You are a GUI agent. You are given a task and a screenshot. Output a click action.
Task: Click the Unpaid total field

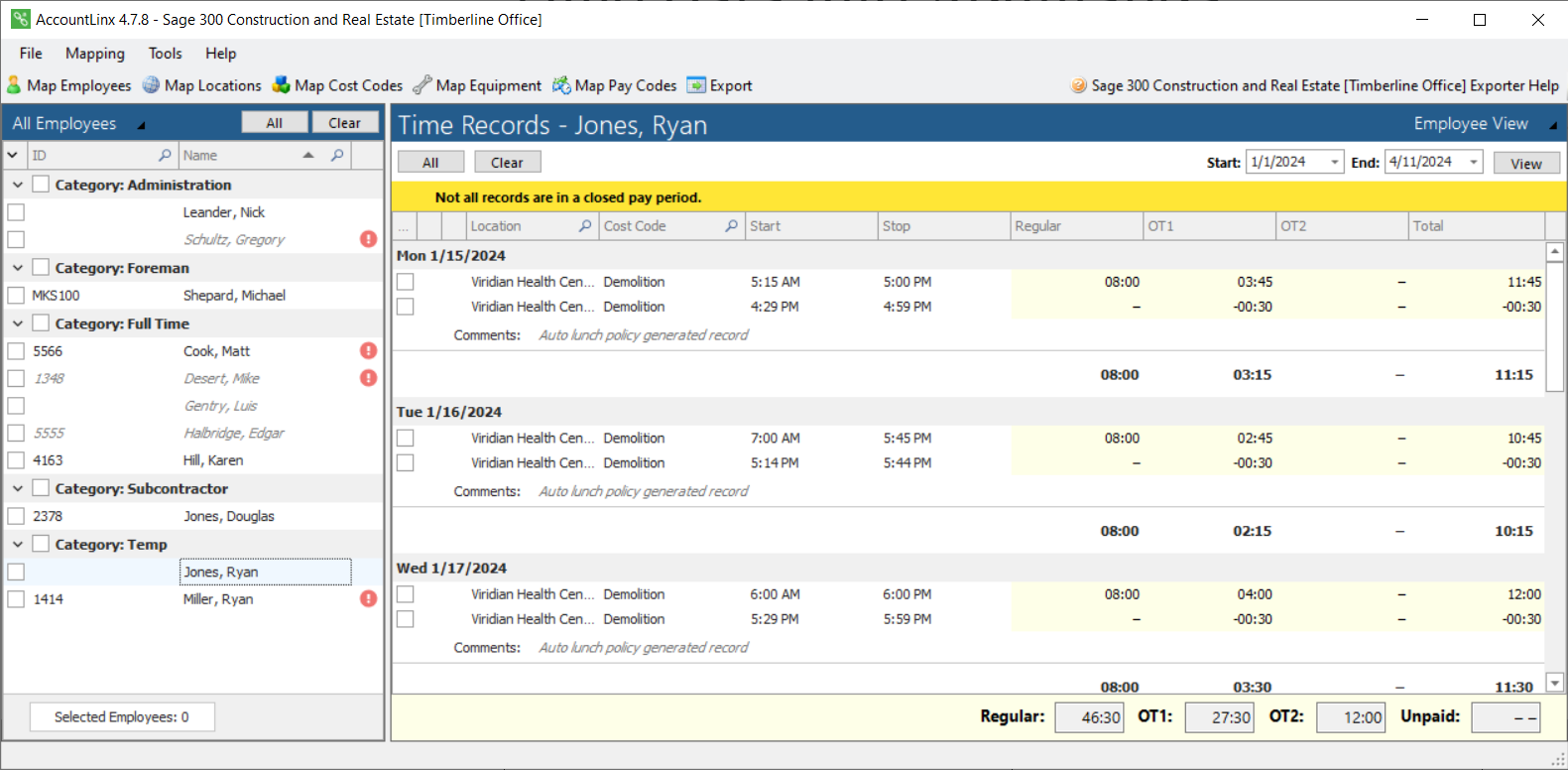coord(1506,717)
